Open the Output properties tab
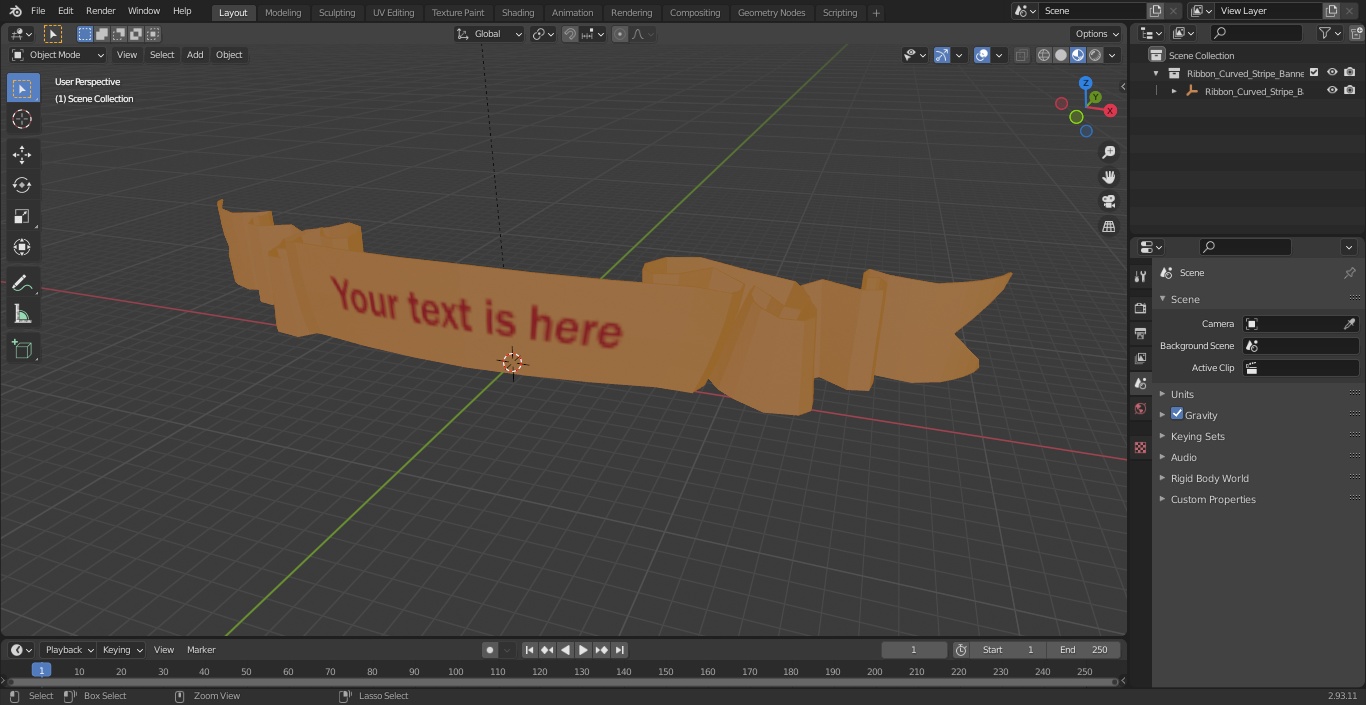This screenshot has height=705, width=1366. [1140, 333]
